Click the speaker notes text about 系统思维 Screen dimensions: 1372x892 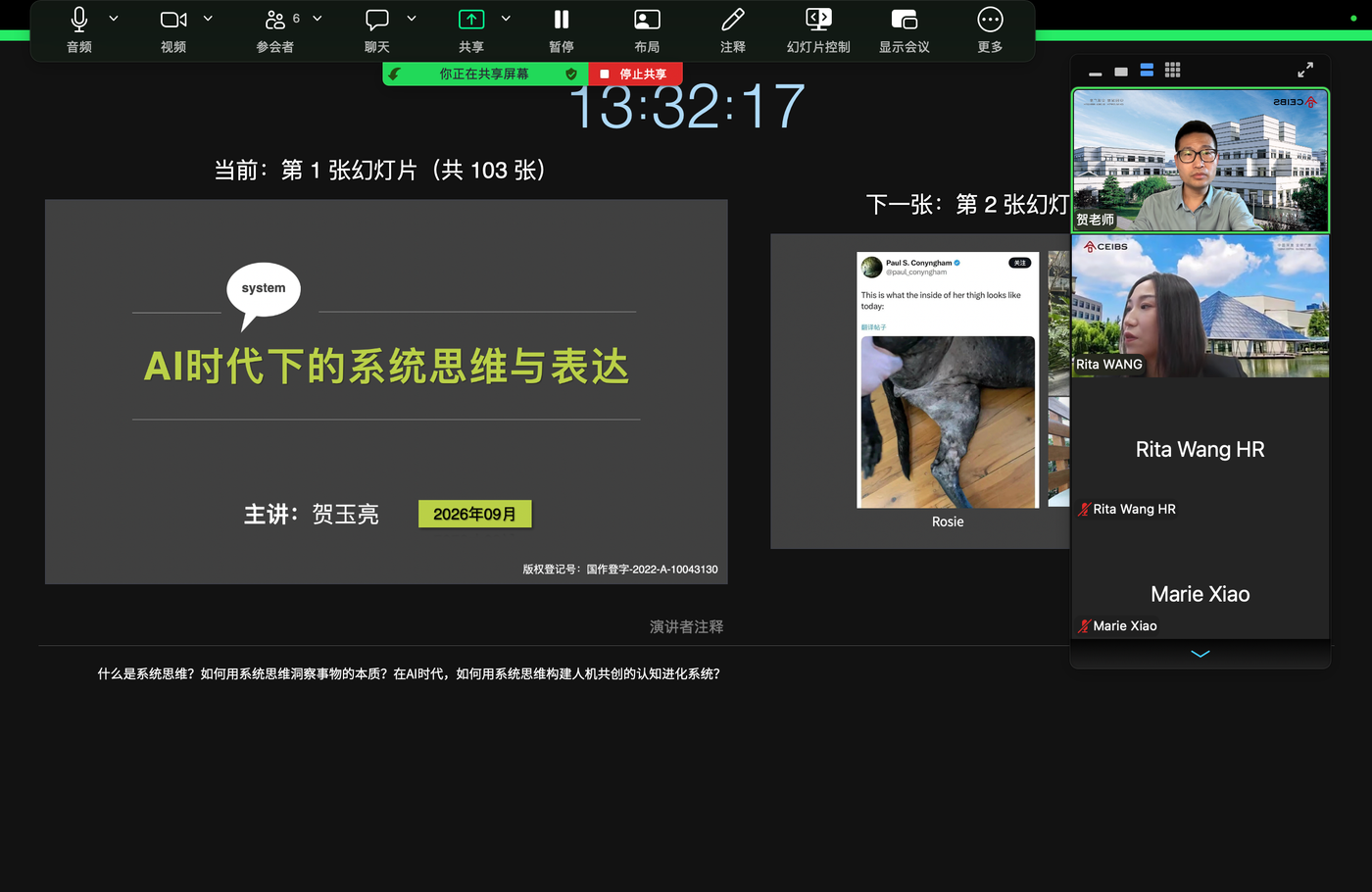409,674
